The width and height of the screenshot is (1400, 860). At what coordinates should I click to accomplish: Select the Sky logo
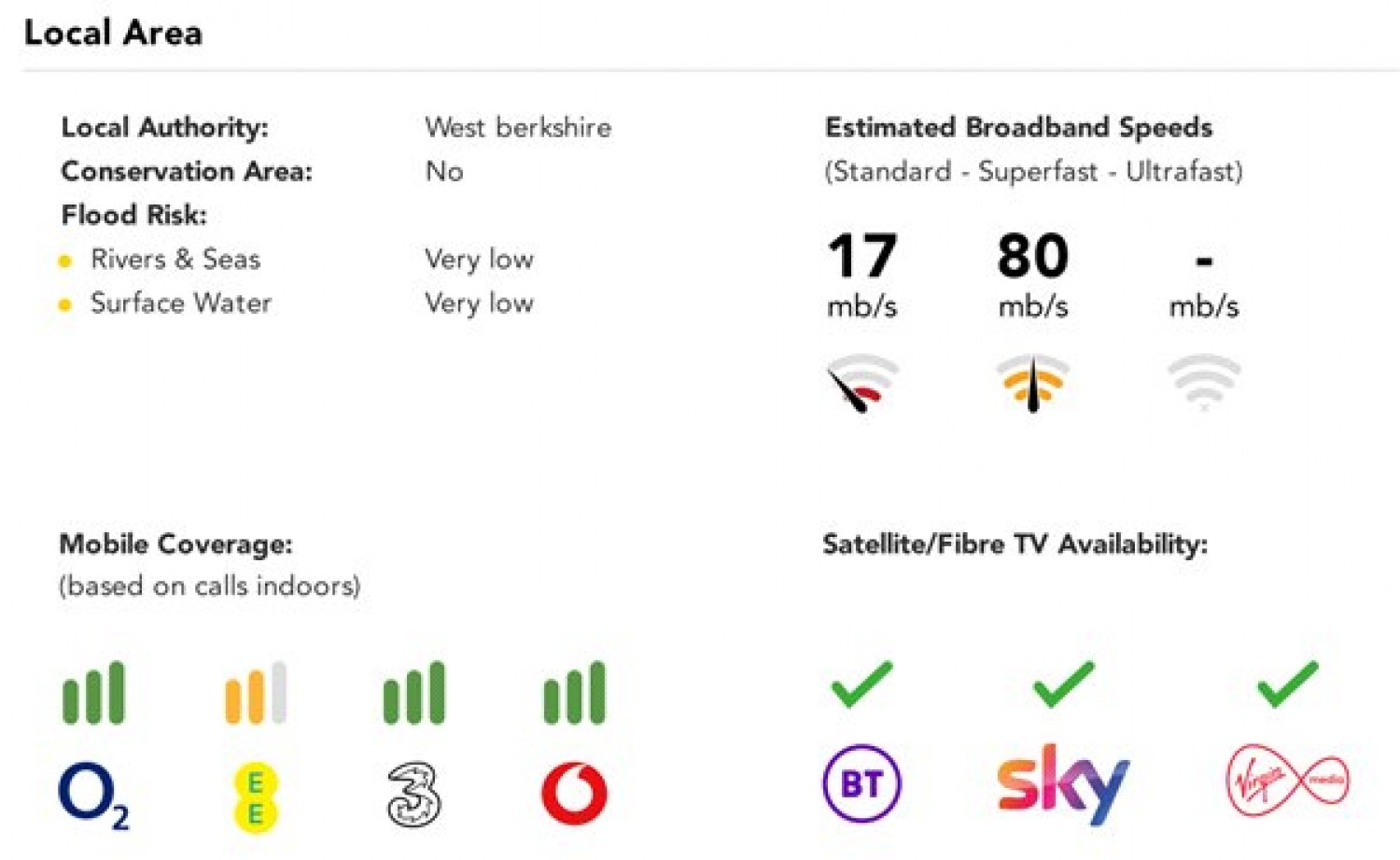pyautogui.click(x=1062, y=784)
